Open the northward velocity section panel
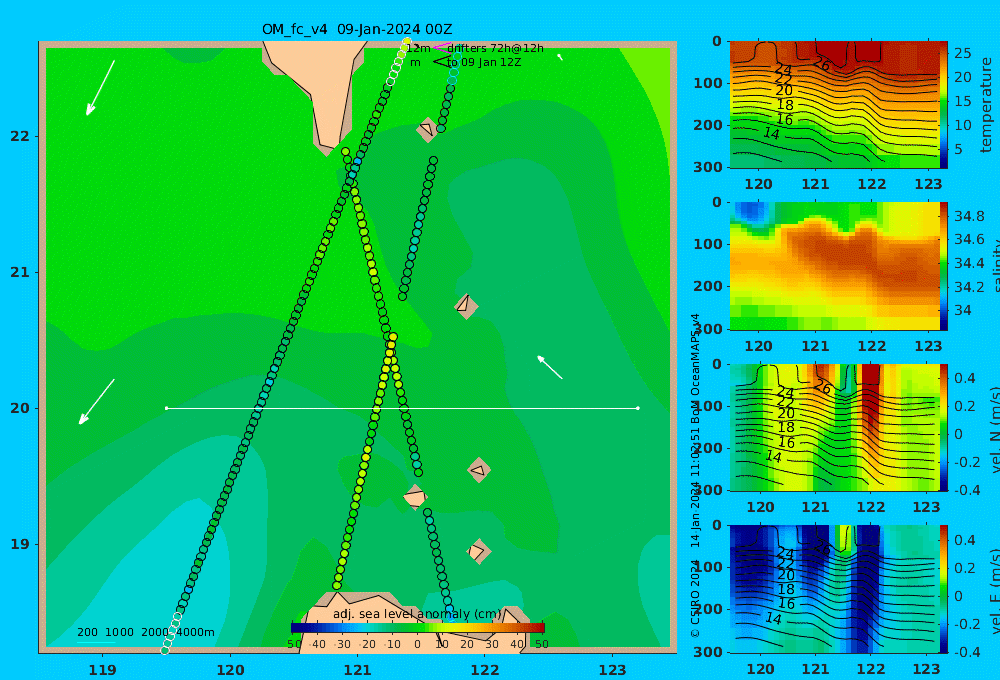The image size is (1000, 680). pos(834,427)
